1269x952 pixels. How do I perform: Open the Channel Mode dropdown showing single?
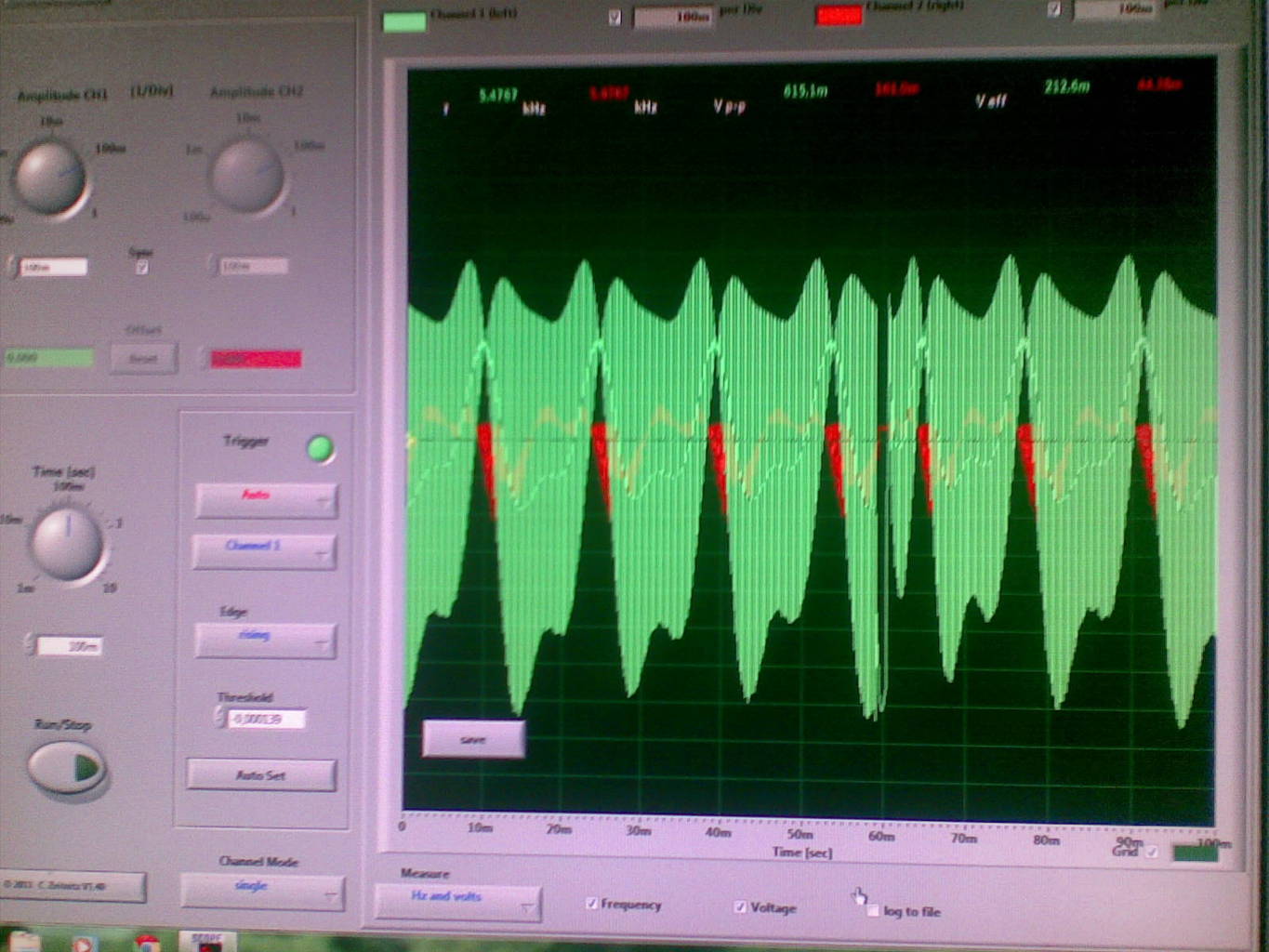tap(262, 891)
